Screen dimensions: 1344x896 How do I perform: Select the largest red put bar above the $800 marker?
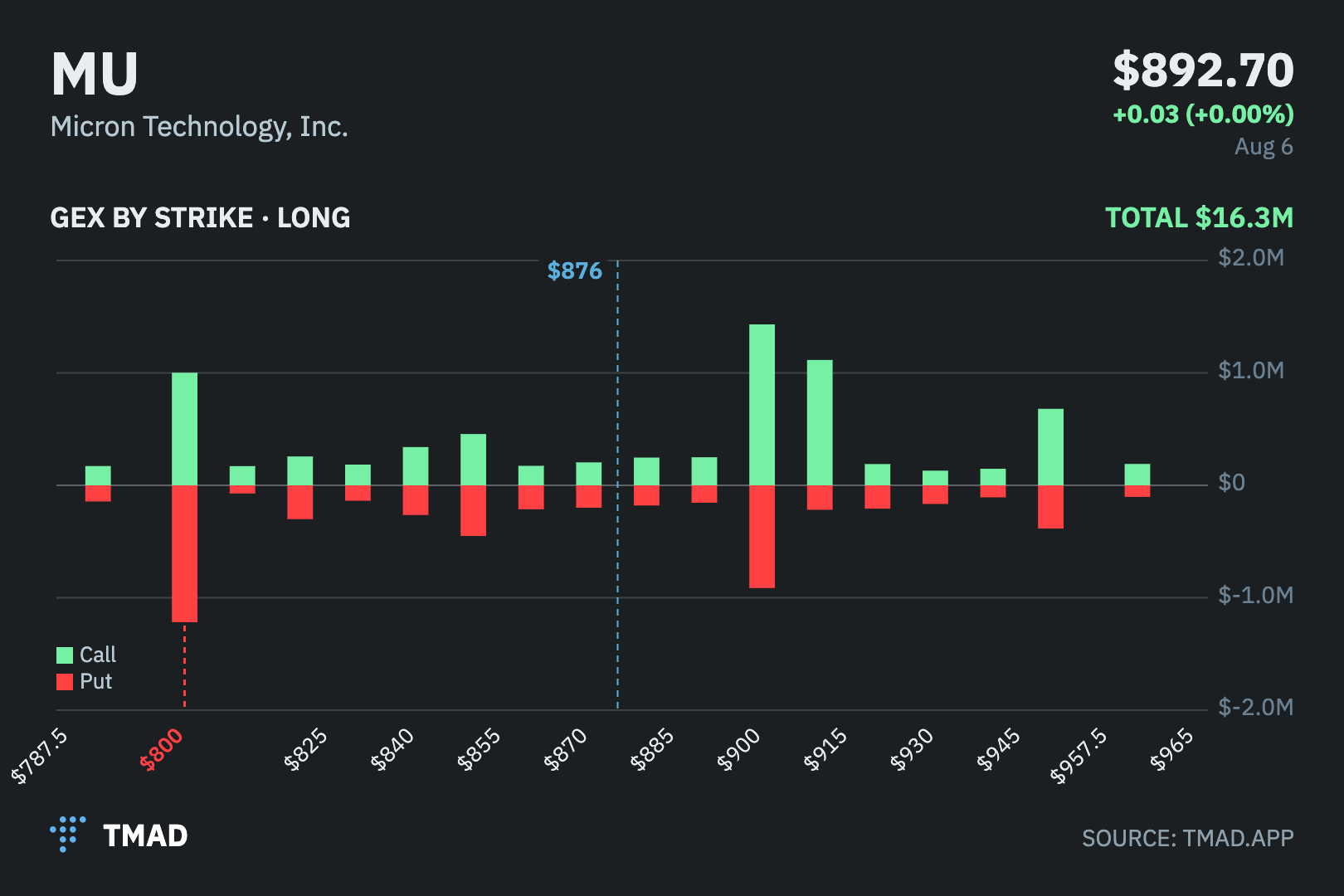[184, 553]
